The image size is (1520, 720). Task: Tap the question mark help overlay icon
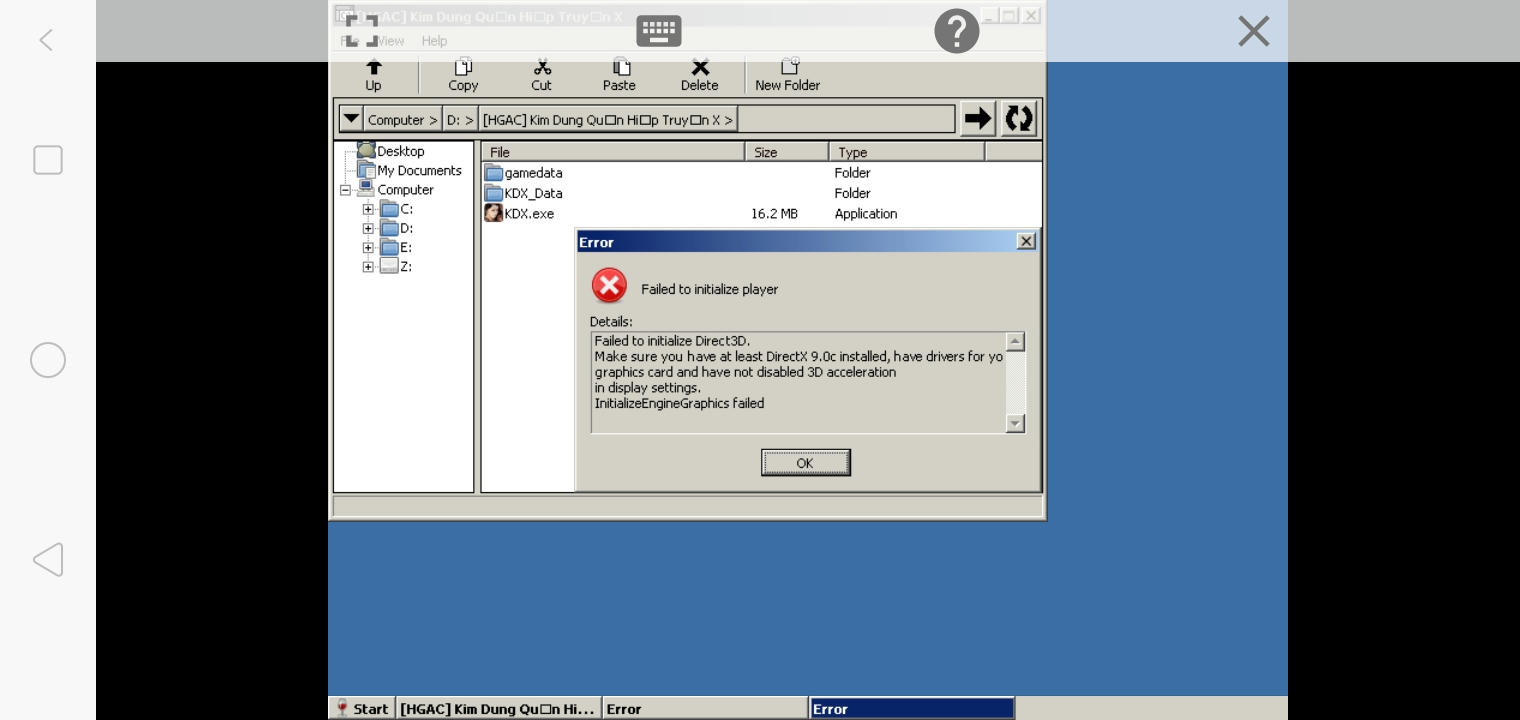click(956, 31)
